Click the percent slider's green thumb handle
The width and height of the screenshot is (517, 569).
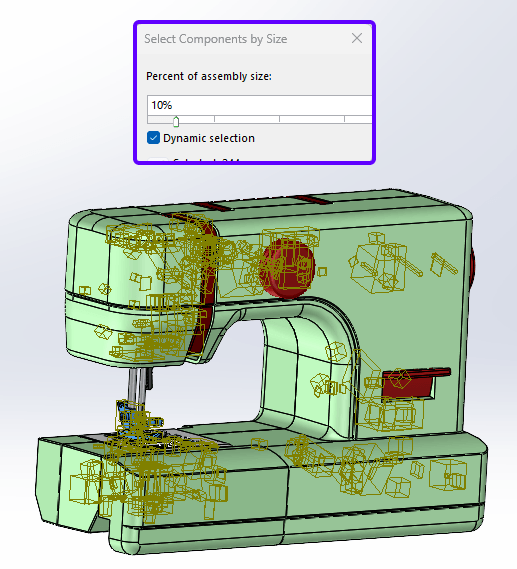[176, 122]
